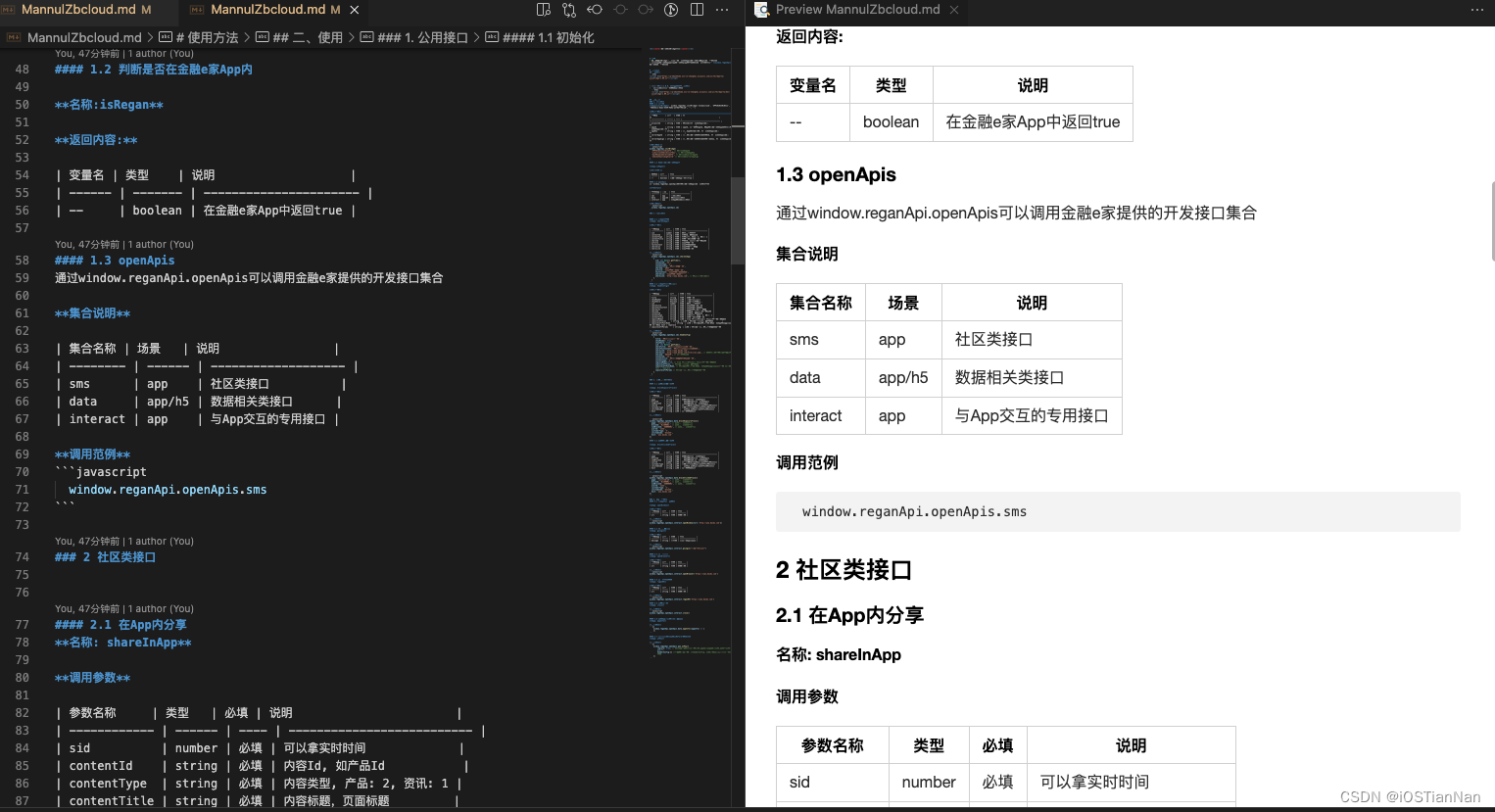Click '在金融e家App中返回true' preview cell
Image resolution: width=1495 pixels, height=812 pixels.
pos(1033,121)
